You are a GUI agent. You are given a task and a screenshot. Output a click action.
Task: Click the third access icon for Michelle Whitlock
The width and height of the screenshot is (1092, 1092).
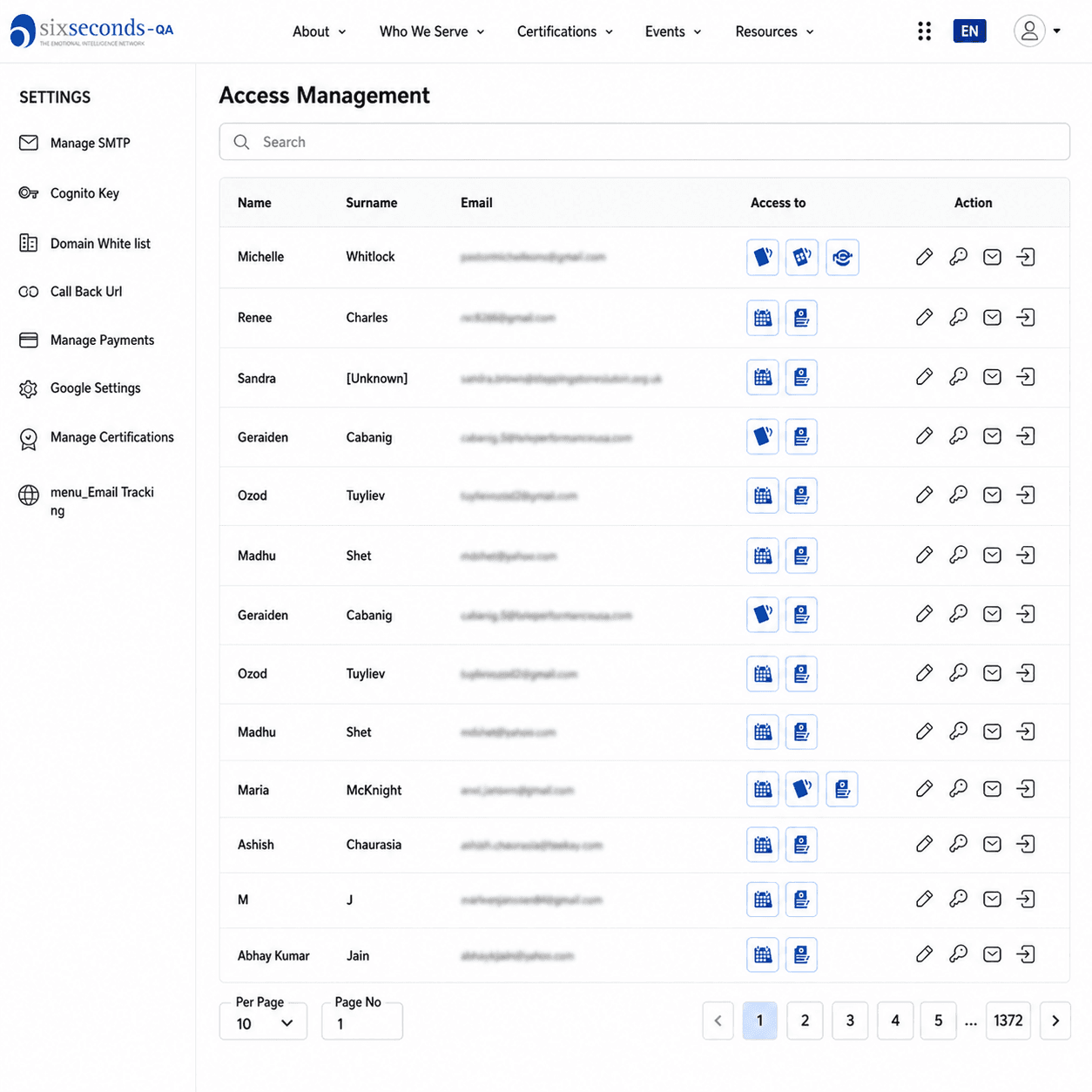tap(842, 257)
